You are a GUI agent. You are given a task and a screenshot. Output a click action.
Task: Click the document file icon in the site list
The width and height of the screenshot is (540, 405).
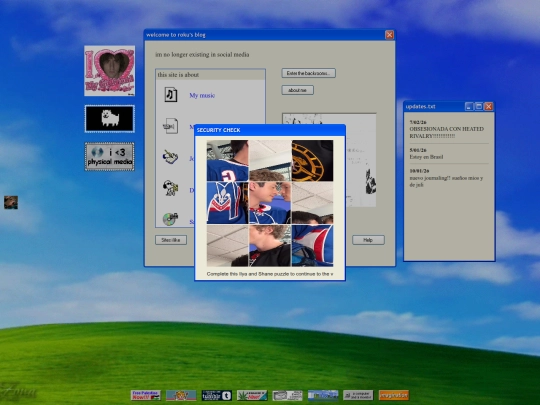point(170,126)
